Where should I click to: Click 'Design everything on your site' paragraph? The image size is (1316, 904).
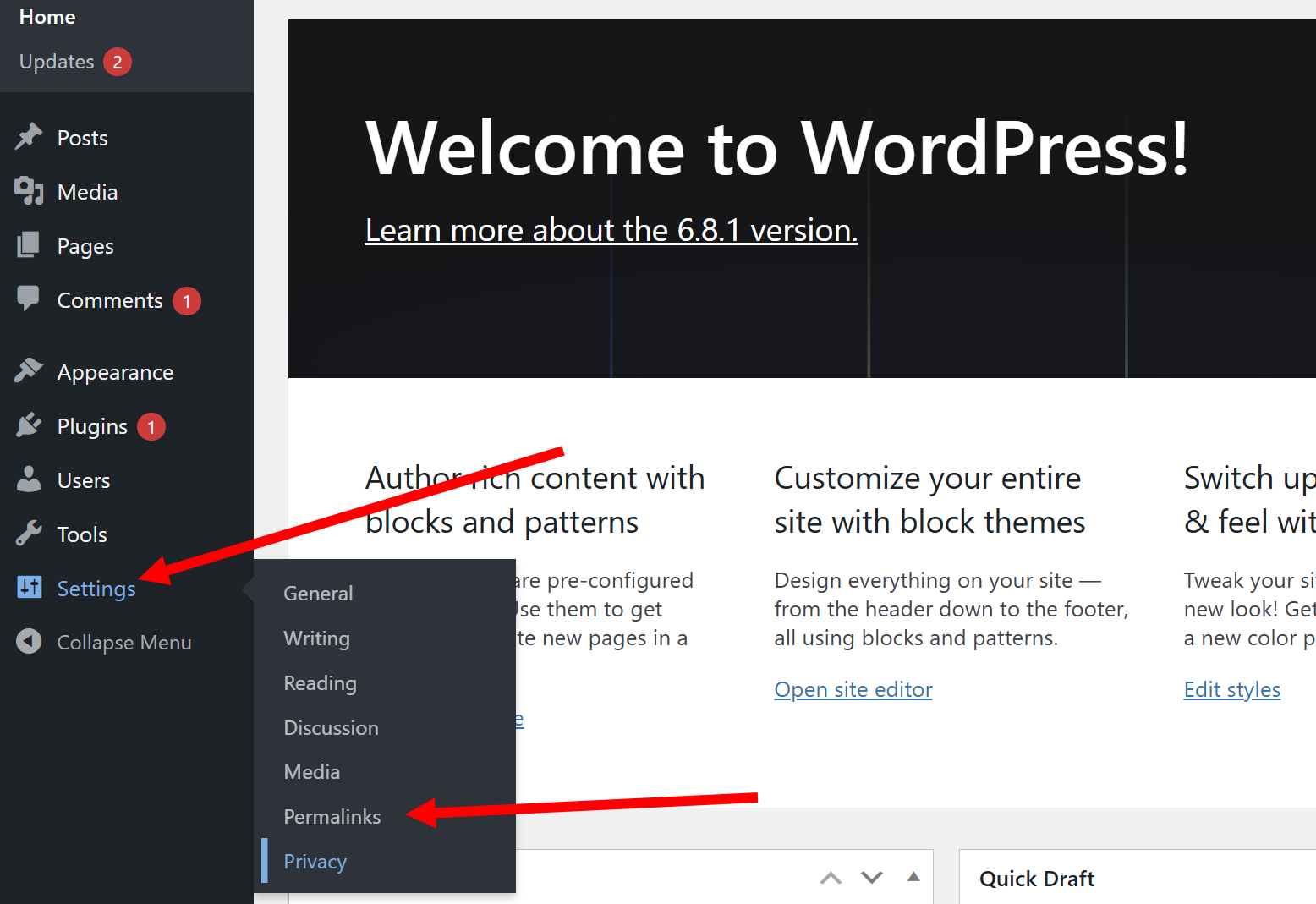tap(951, 609)
